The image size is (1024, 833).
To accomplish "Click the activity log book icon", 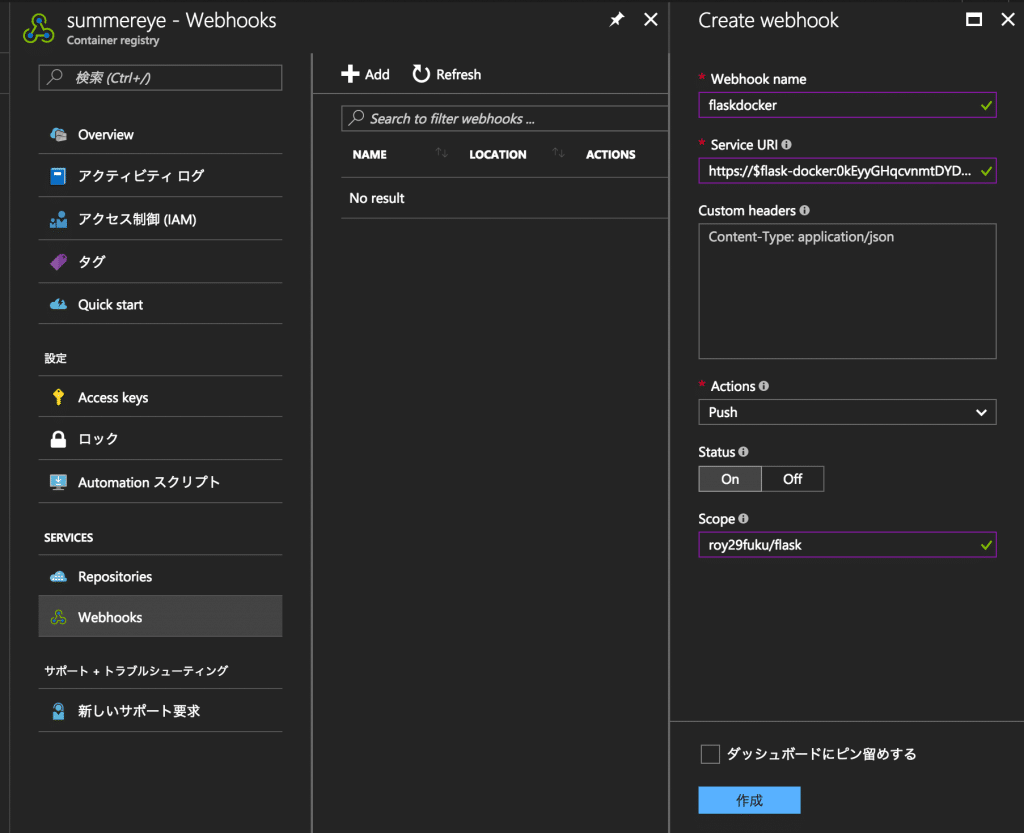I will tap(58, 176).
